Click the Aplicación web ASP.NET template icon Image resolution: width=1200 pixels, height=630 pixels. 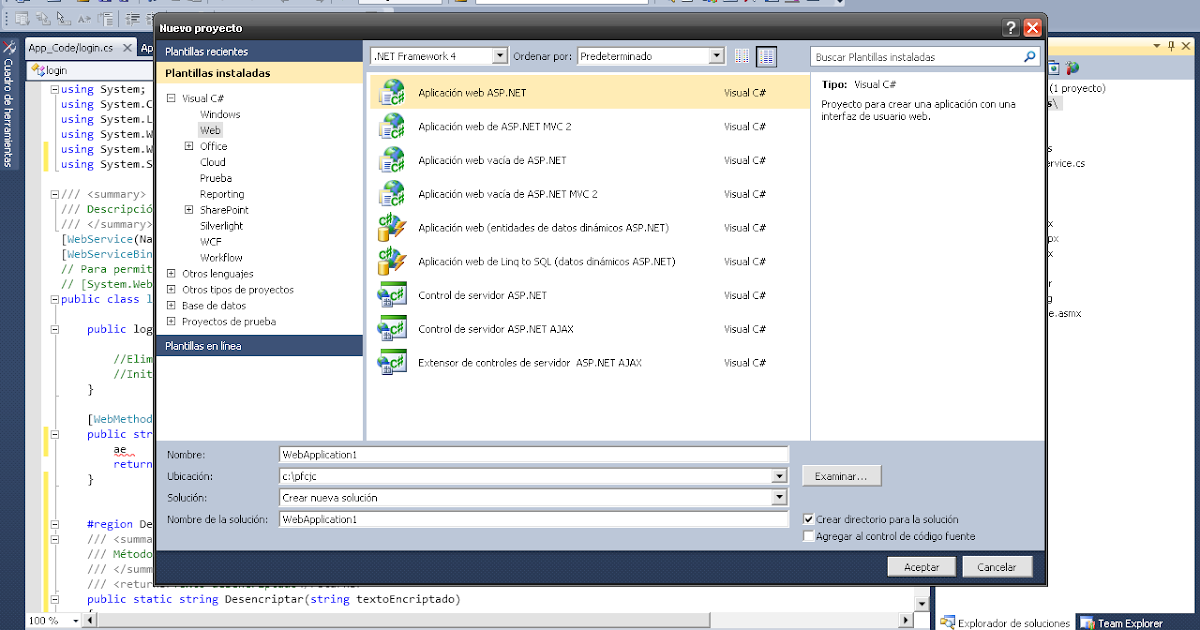click(x=391, y=93)
